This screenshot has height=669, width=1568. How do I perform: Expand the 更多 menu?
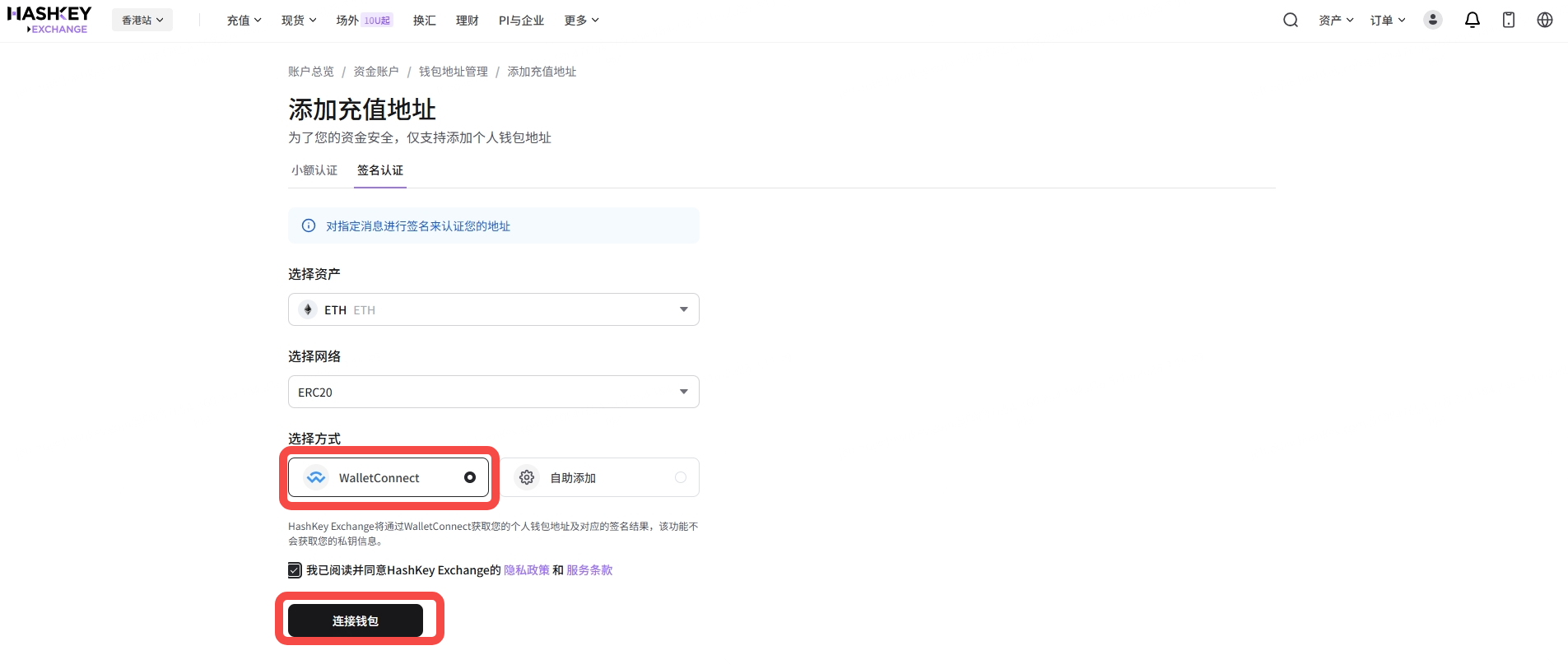pos(582,20)
